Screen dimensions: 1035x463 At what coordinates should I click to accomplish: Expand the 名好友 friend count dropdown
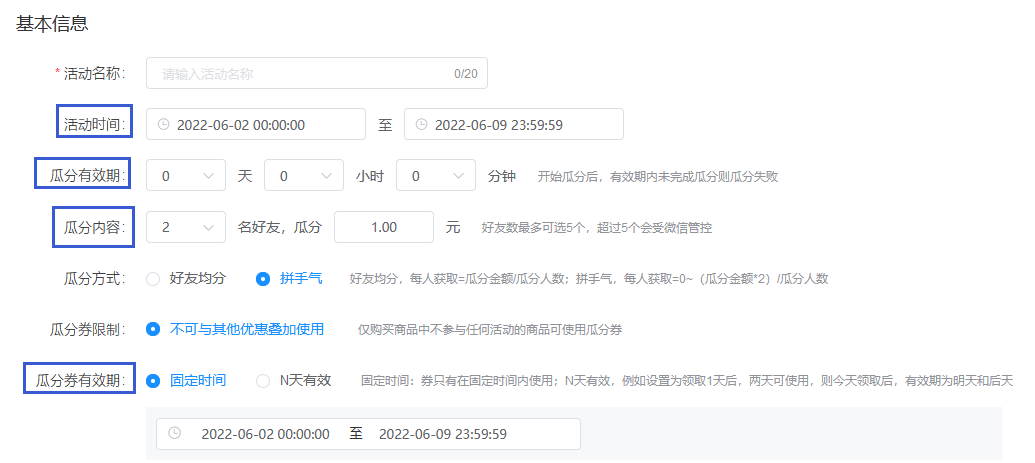point(186,228)
